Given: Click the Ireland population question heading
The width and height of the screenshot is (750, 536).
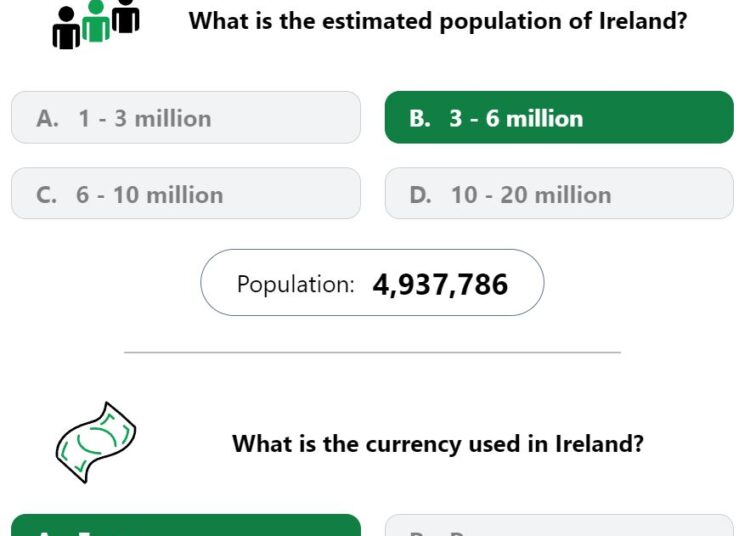Looking at the screenshot, I should coord(438,22).
